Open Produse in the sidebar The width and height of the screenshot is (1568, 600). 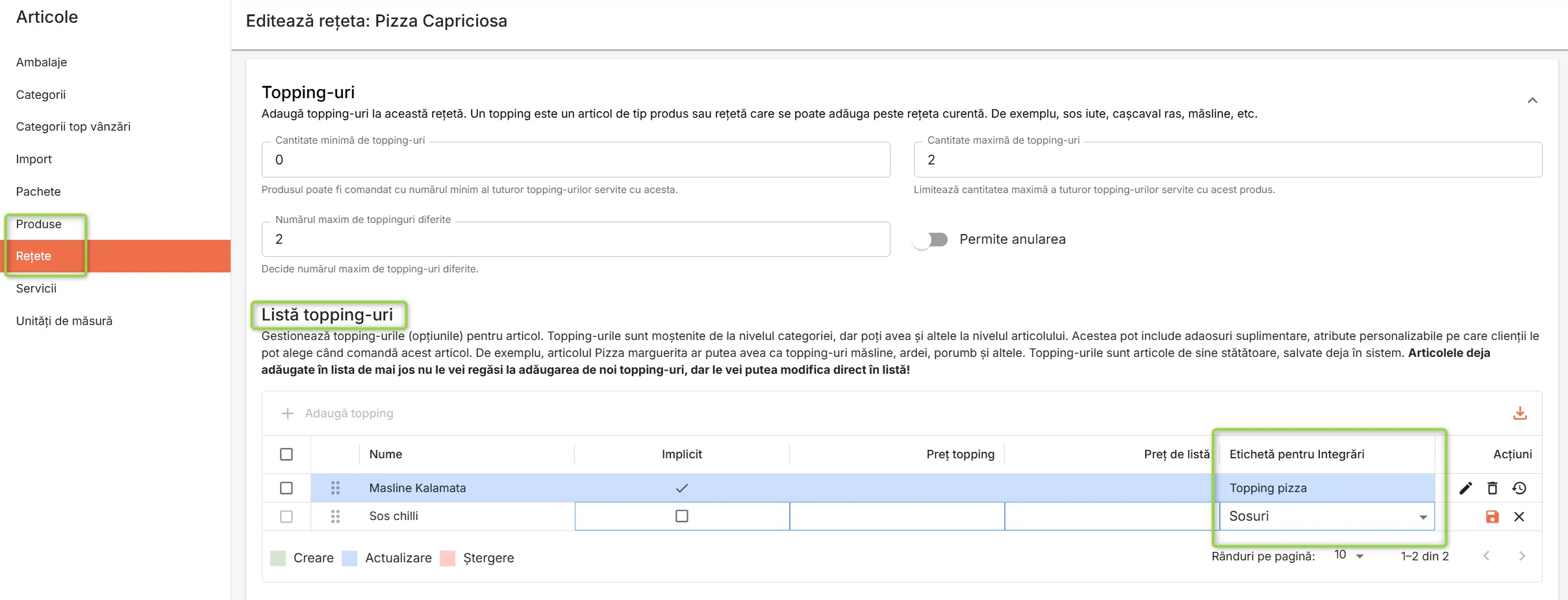[39, 224]
